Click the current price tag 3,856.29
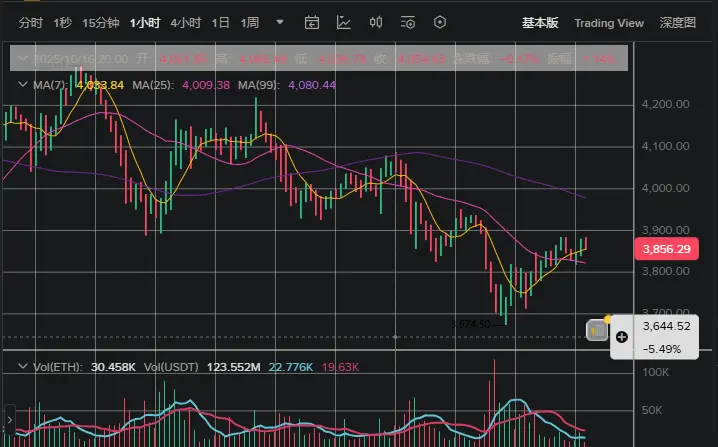 666,249
